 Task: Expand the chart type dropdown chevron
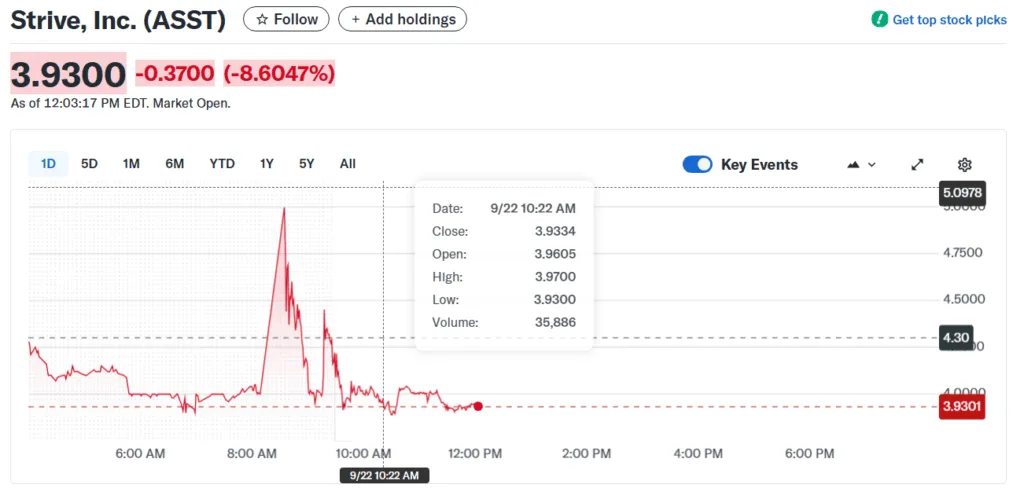pyautogui.click(x=872, y=165)
